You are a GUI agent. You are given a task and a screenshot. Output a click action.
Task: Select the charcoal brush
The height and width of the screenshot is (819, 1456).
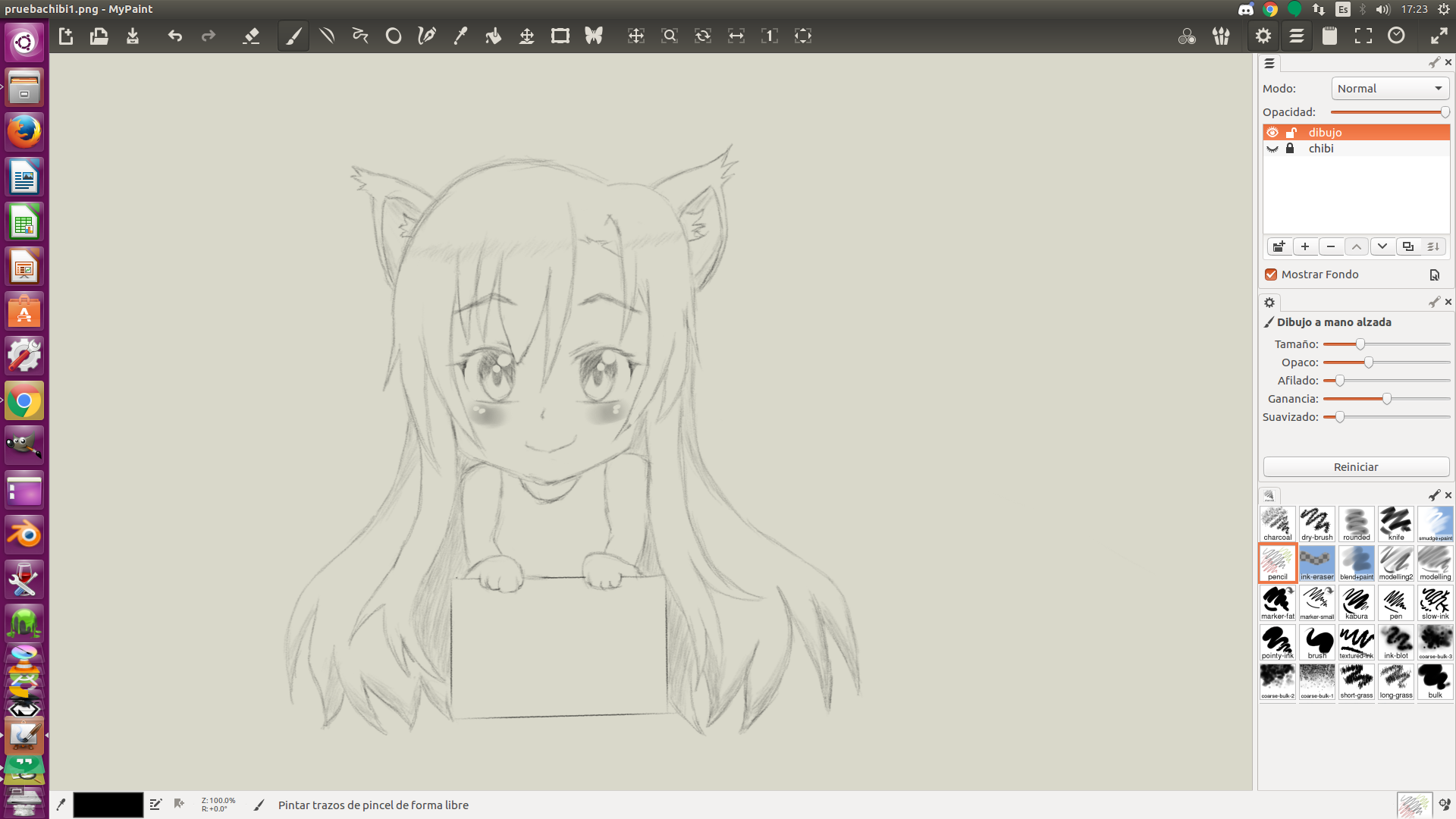pyautogui.click(x=1278, y=524)
